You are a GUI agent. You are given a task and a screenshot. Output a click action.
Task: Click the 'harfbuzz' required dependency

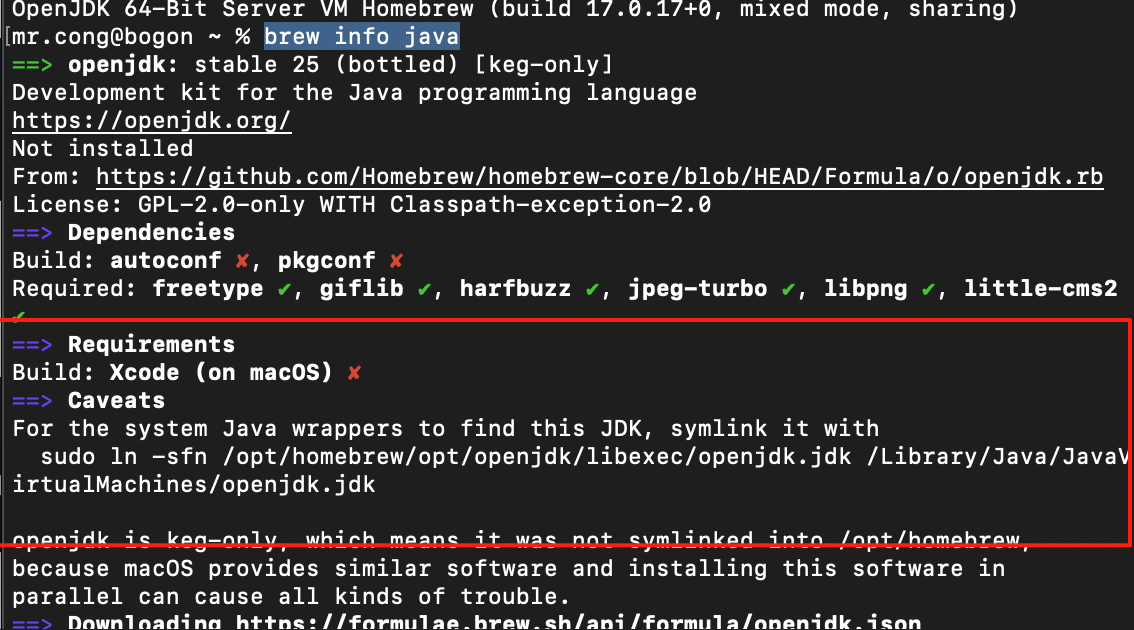(515, 289)
